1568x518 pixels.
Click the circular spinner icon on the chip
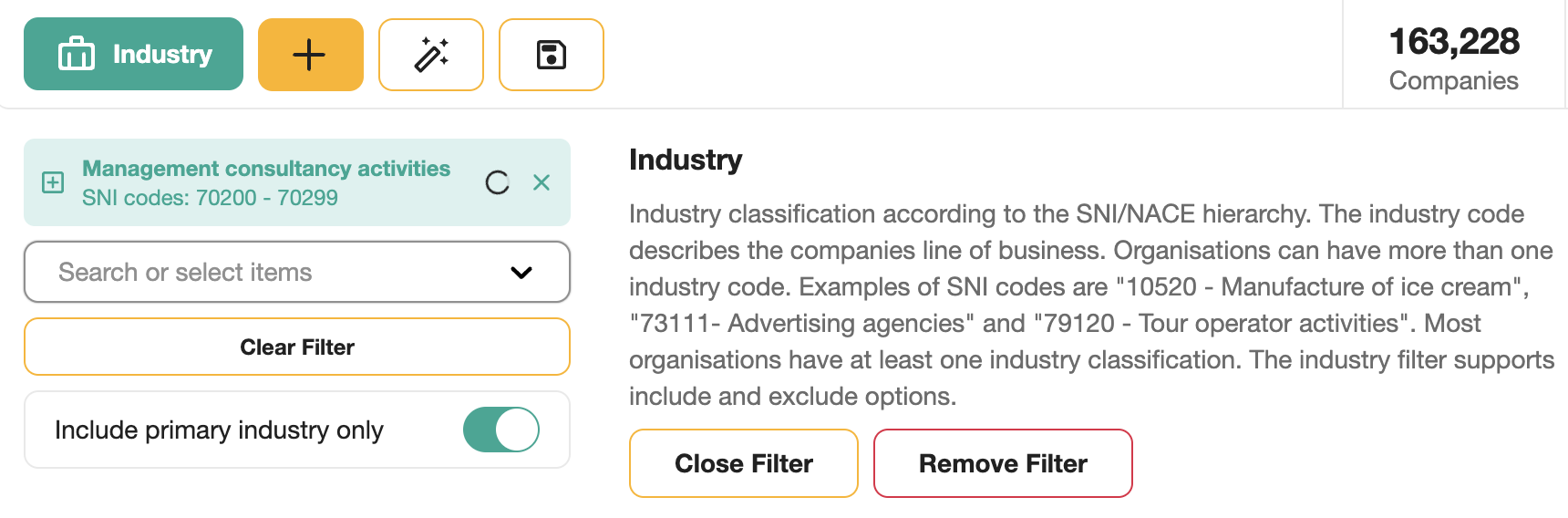click(x=497, y=182)
